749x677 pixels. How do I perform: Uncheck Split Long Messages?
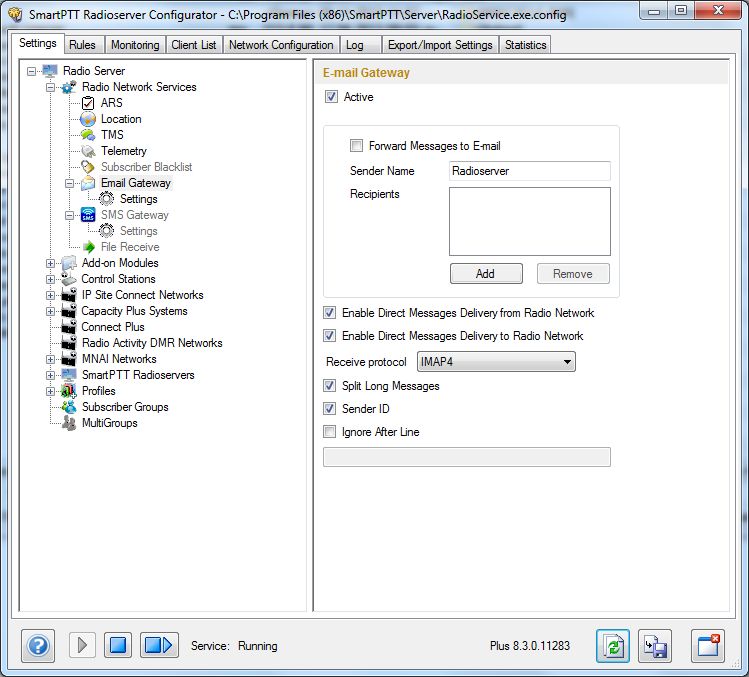point(330,386)
